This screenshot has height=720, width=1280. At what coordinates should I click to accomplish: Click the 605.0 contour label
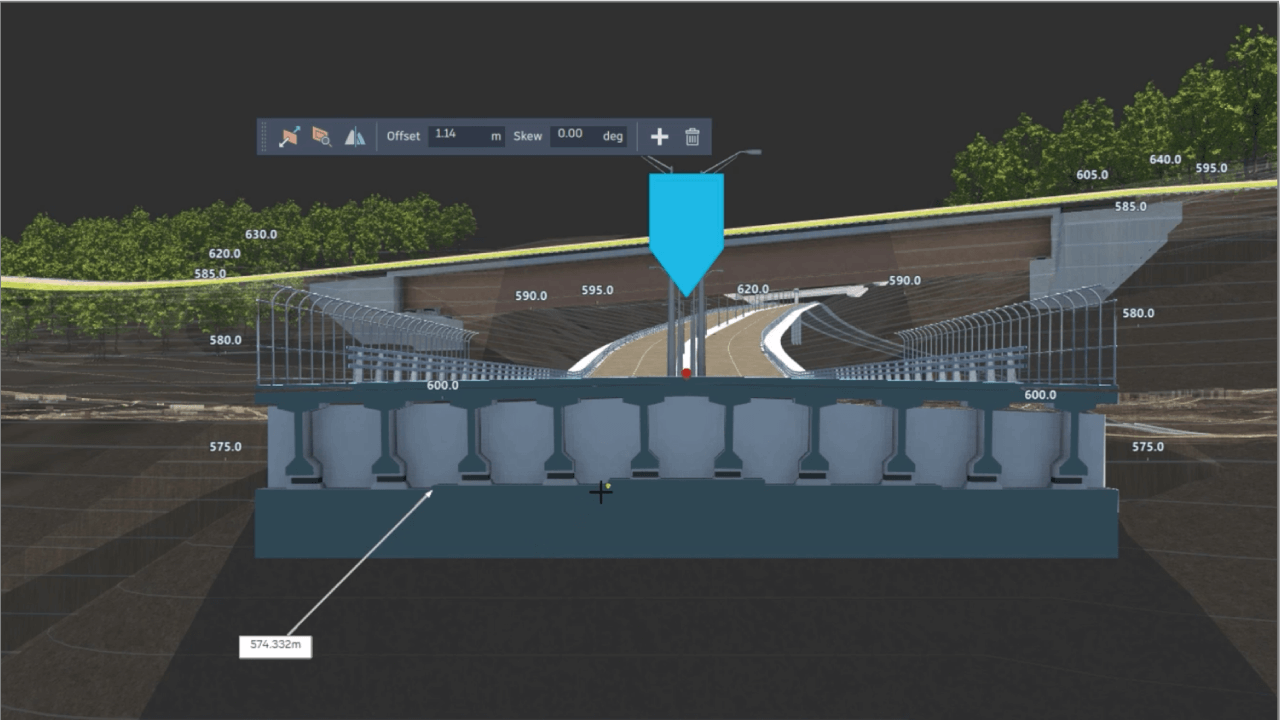(x=1092, y=175)
